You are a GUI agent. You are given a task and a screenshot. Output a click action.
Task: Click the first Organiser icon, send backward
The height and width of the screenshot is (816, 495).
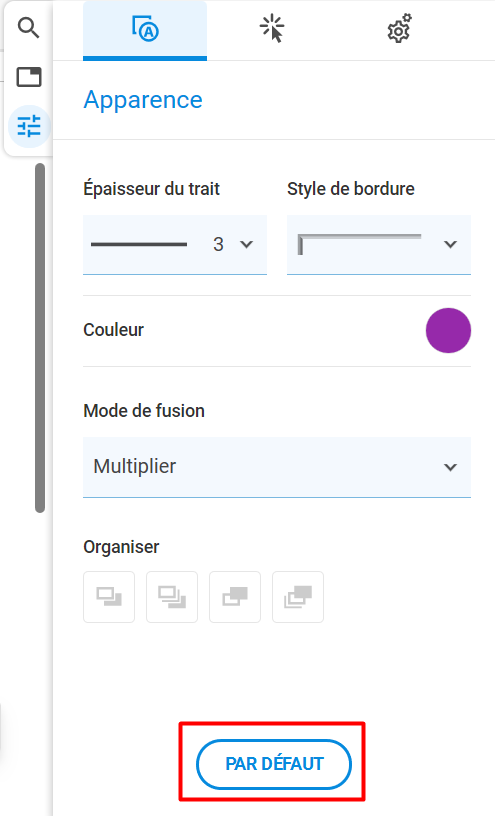click(x=109, y=597)
